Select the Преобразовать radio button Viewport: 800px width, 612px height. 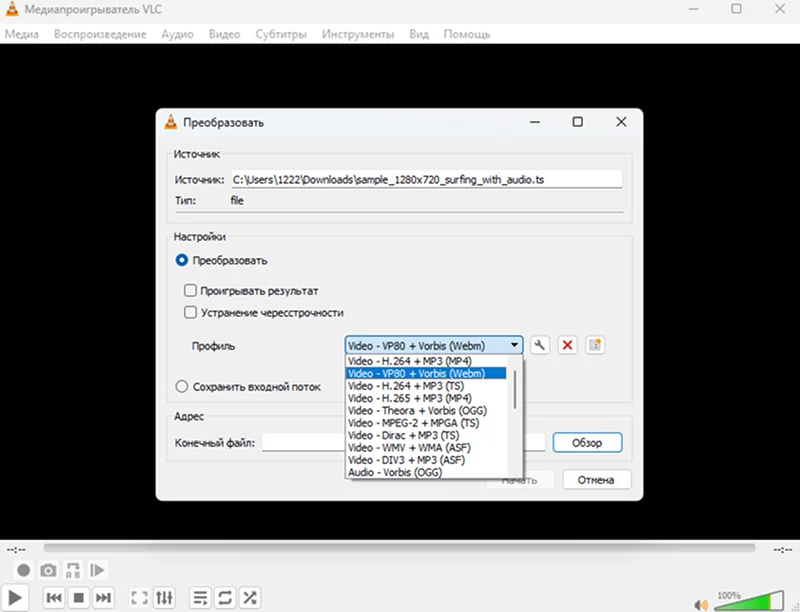coord(182,261)
